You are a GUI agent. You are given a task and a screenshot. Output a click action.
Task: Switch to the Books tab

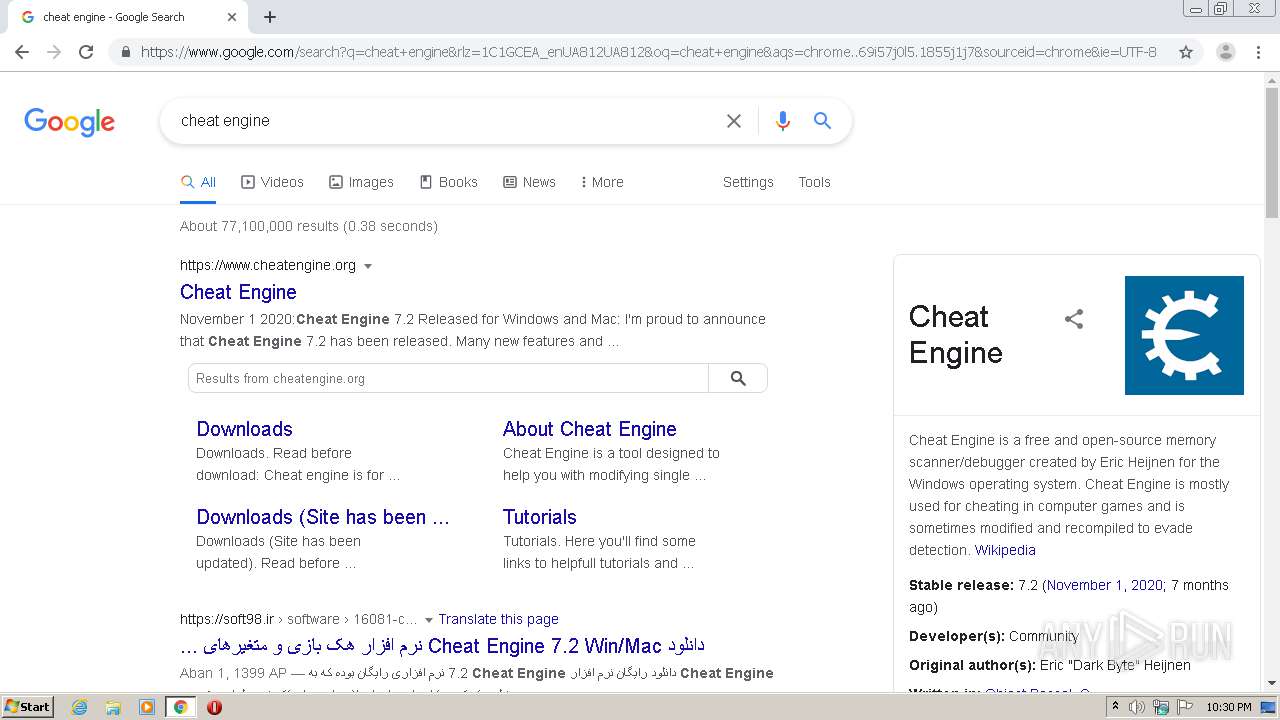click(x=448, y=182)
